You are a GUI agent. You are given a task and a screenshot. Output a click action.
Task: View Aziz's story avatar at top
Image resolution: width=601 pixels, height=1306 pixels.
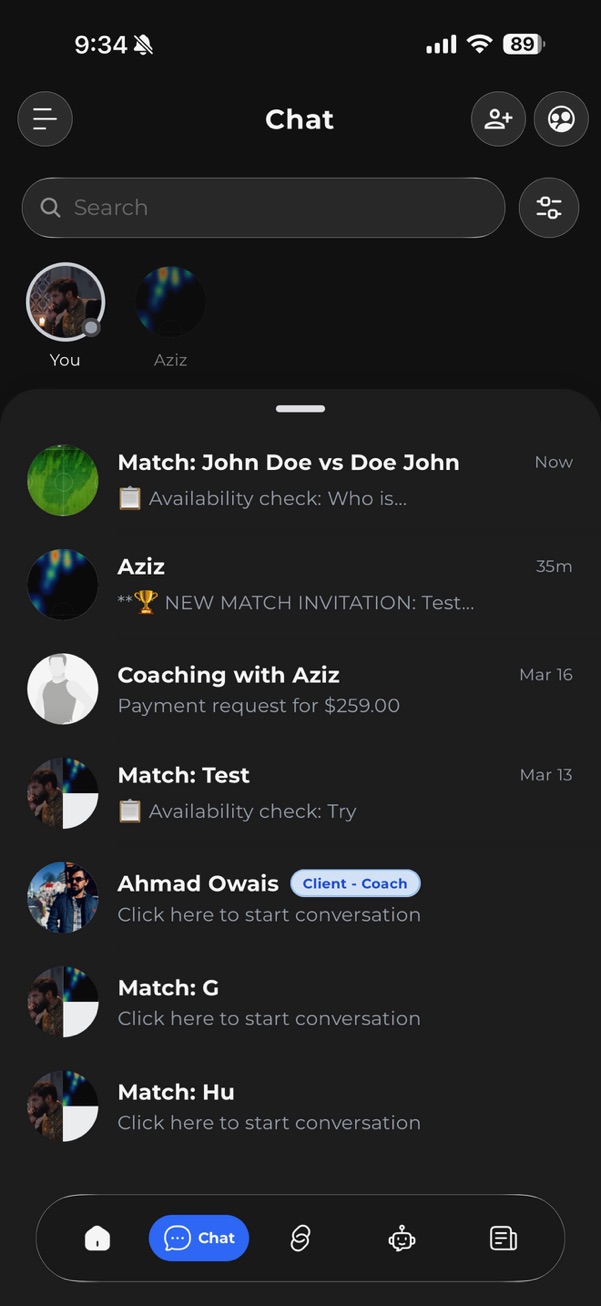[x=170, y=302]
